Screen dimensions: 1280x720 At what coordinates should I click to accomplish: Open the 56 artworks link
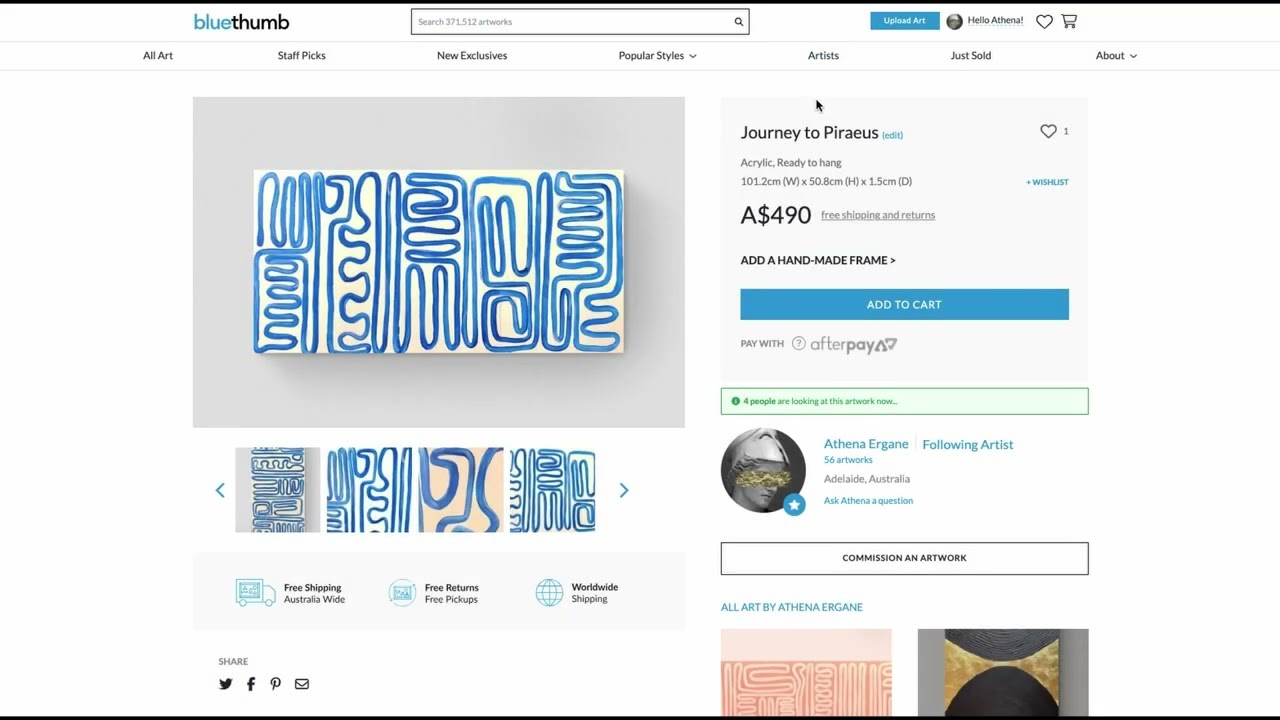(848, 460)
